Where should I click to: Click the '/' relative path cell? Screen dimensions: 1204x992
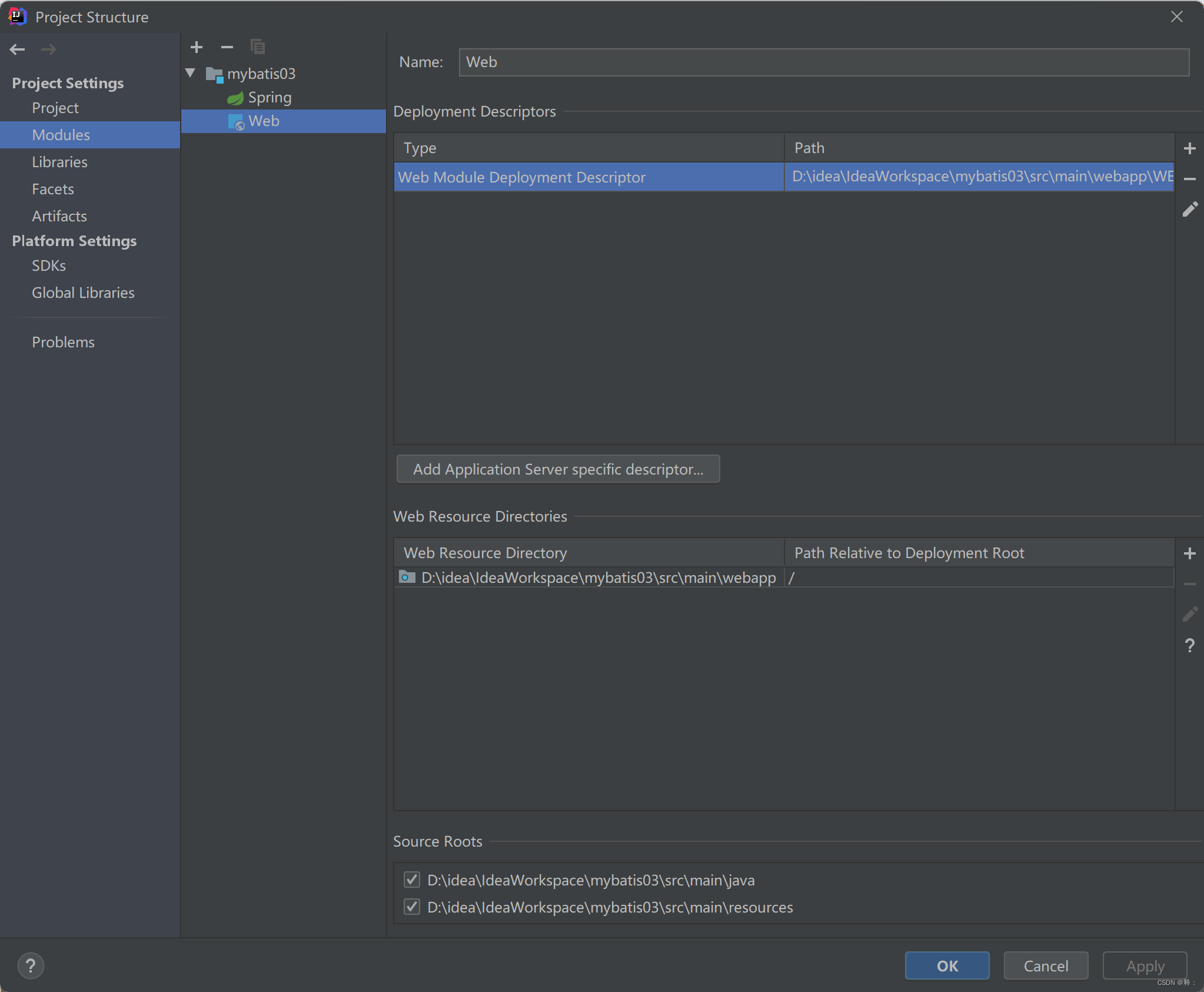(x=980, y=578)
